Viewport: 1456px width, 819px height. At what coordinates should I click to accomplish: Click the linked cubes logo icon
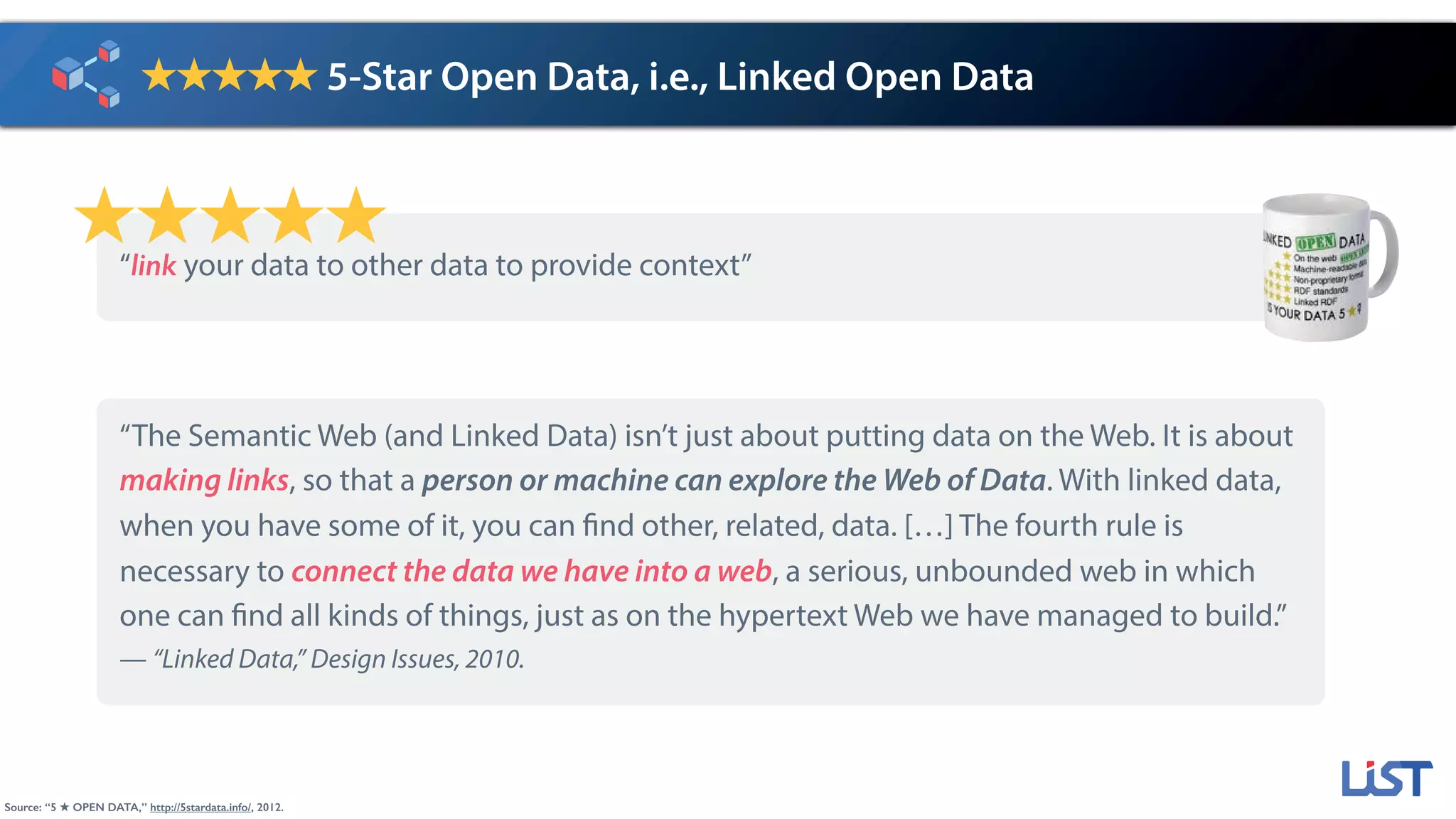coord(86,74)
